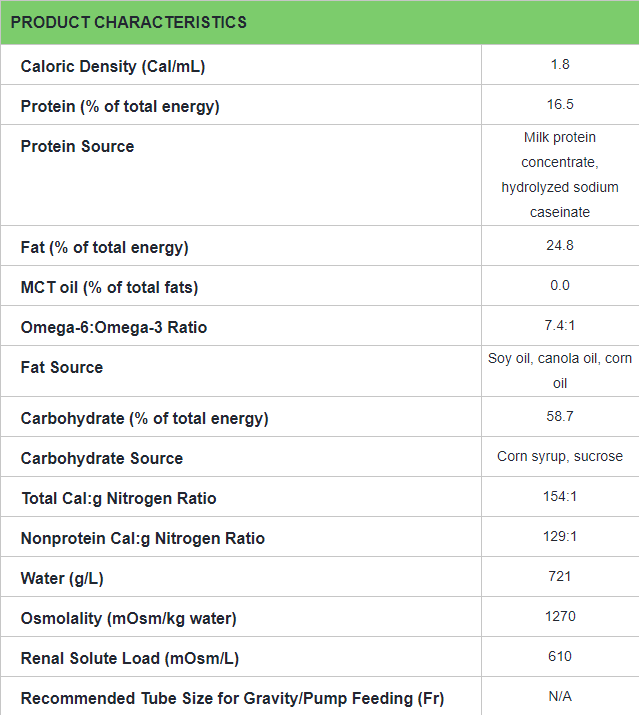
Task: Select the Caloric Density (Cal/mL) label
Action: tap(113, 67)
